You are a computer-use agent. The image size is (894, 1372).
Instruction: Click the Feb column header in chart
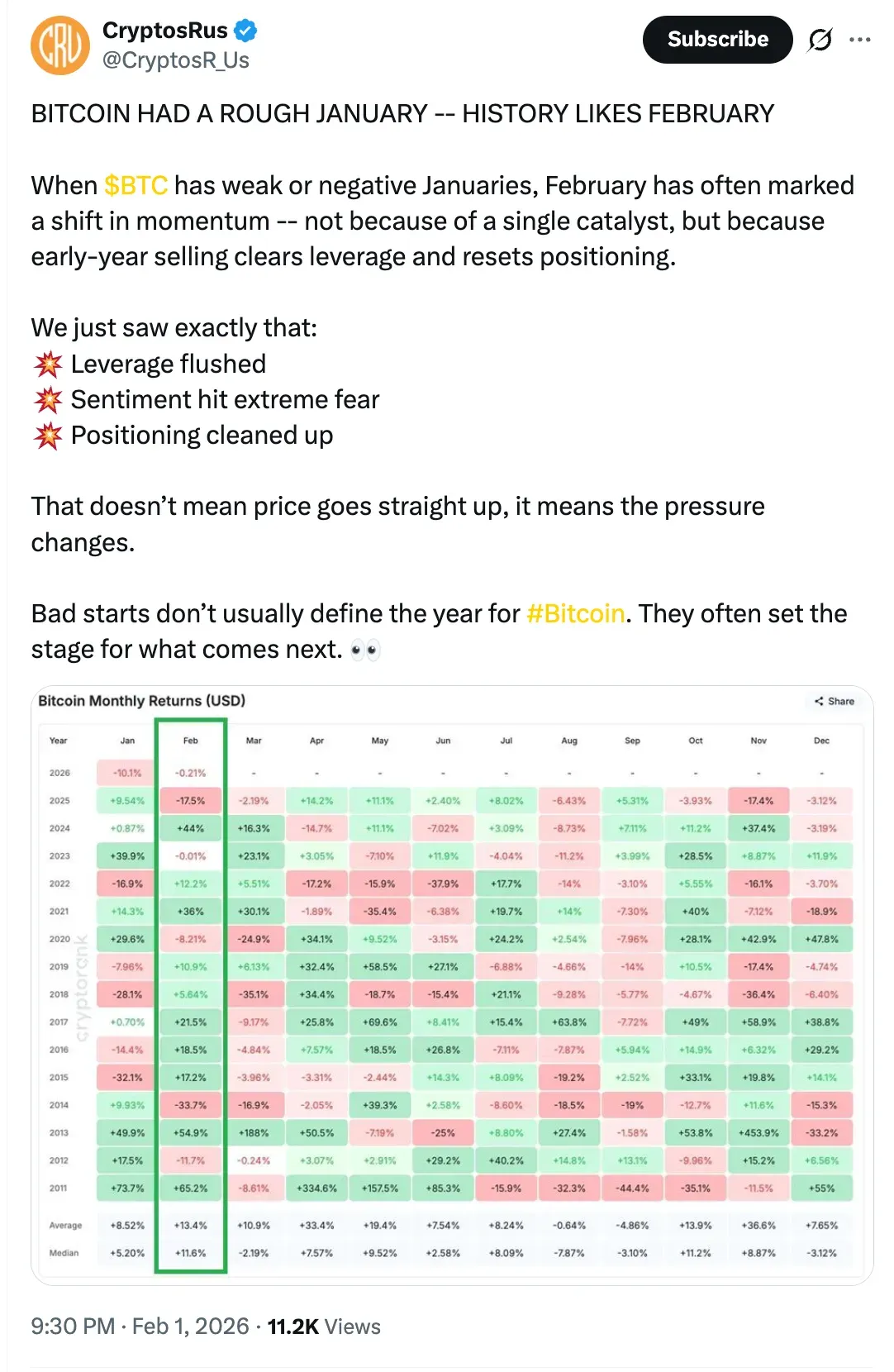191,741
